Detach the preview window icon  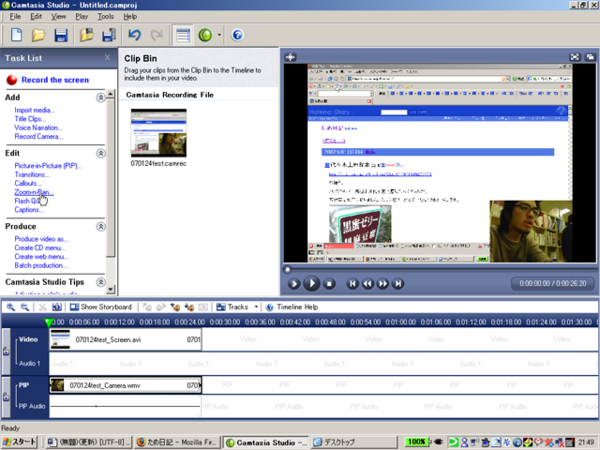pyautogui.click(x=590, y=57)
